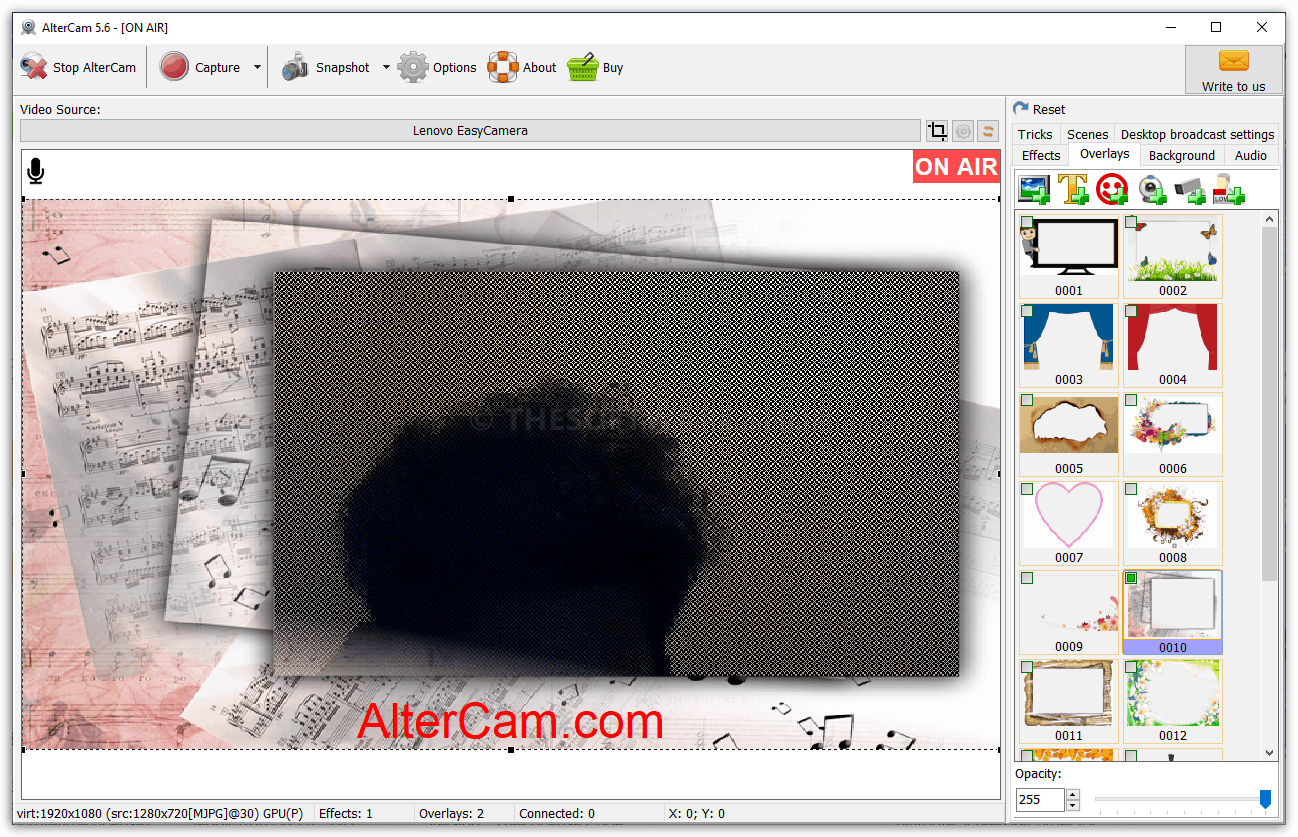Image resolution: width=1298 pixels, height=837 pixels.
Task: Start recording with the Capture button
Action: 200,68
